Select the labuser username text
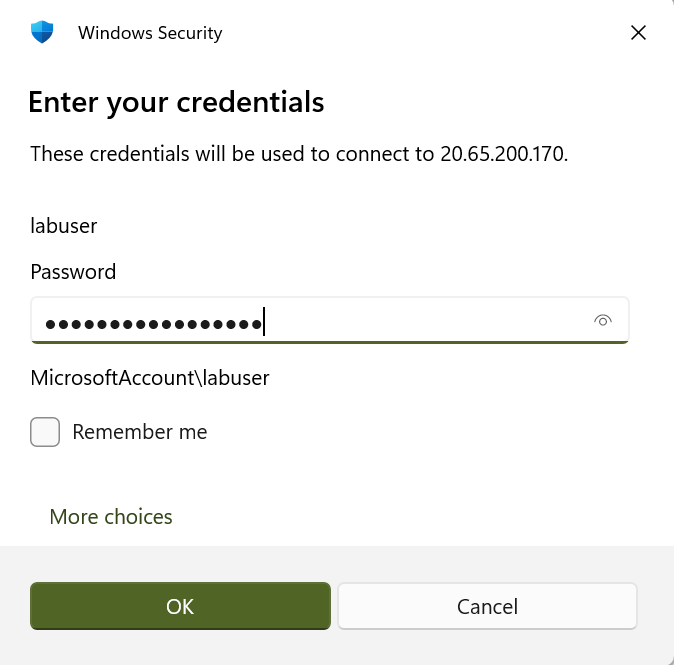 click(x=64, y=225)
